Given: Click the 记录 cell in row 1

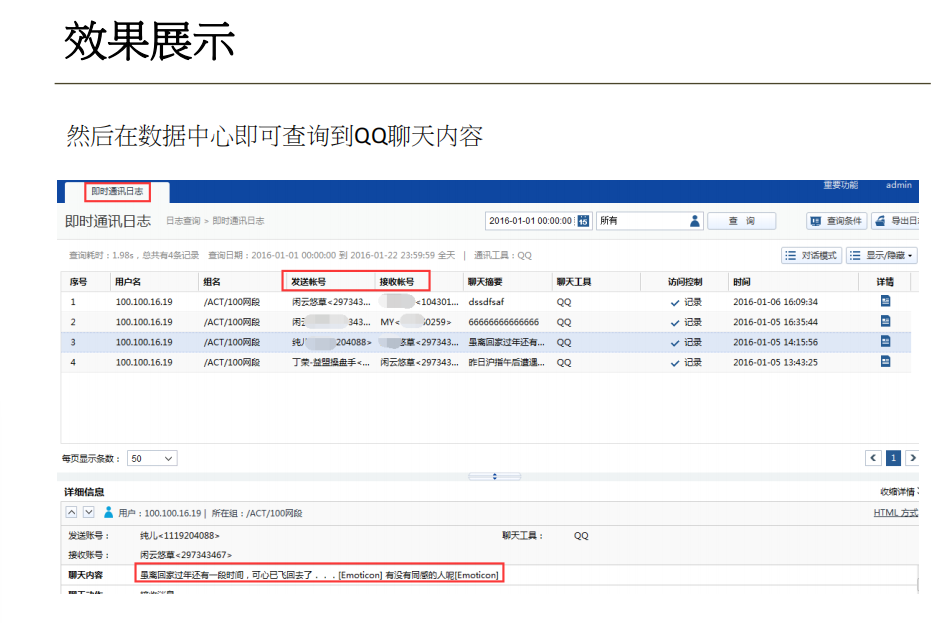Looking at the screenshot, I should [x=686, y=302].
